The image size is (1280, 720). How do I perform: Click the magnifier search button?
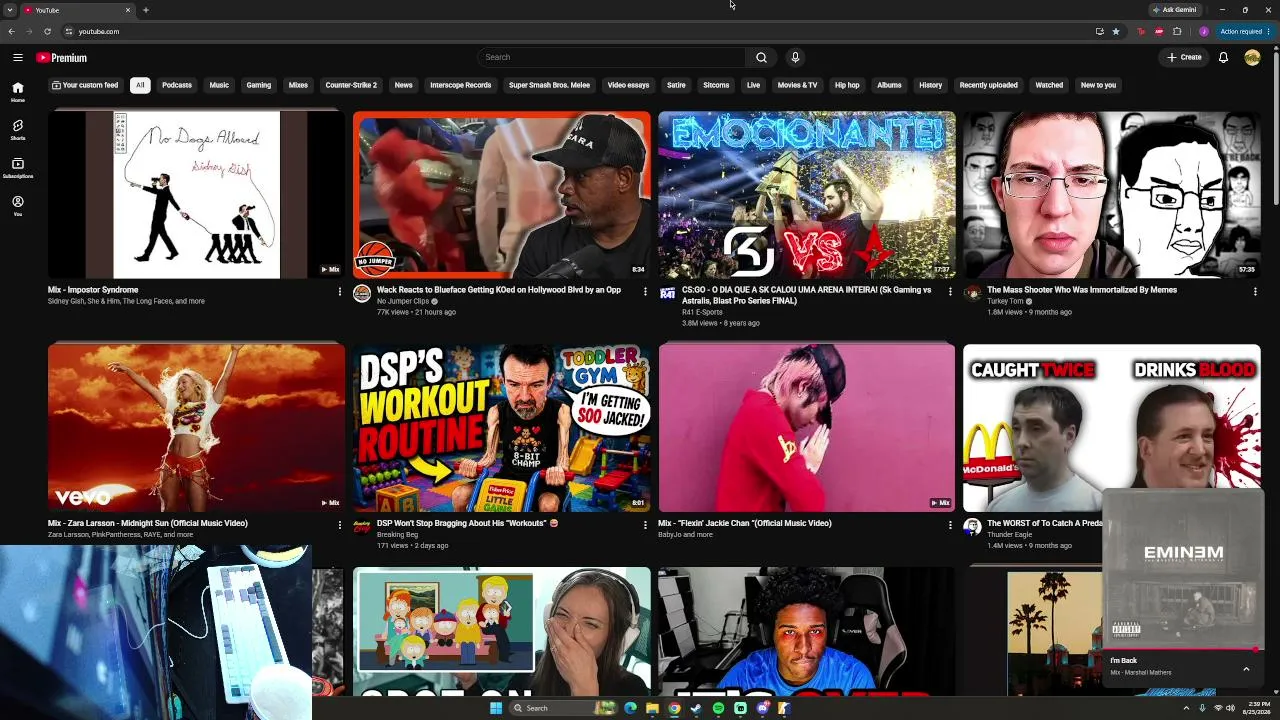pyautogui.click(x=761, y=57)
